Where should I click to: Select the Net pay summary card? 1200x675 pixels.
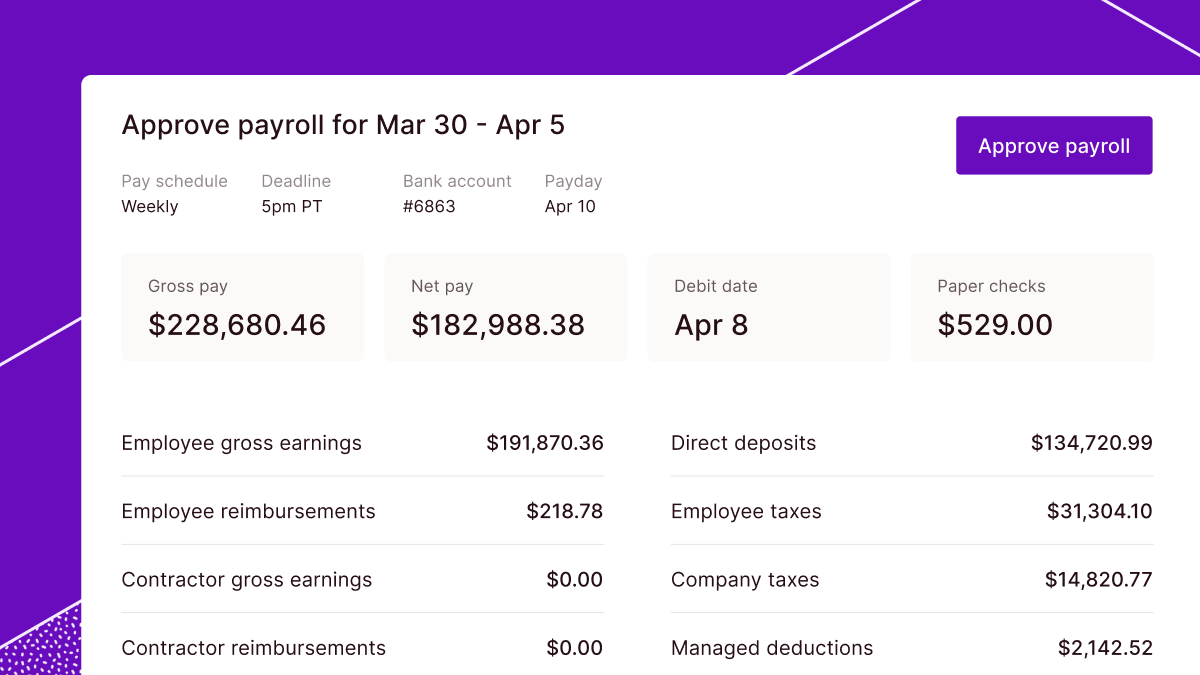pyautogui.click(x=505, y=307)
